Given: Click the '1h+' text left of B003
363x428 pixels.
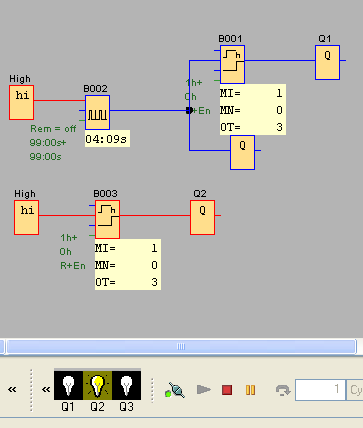Looking at the screenshot, I should (69, 238).
